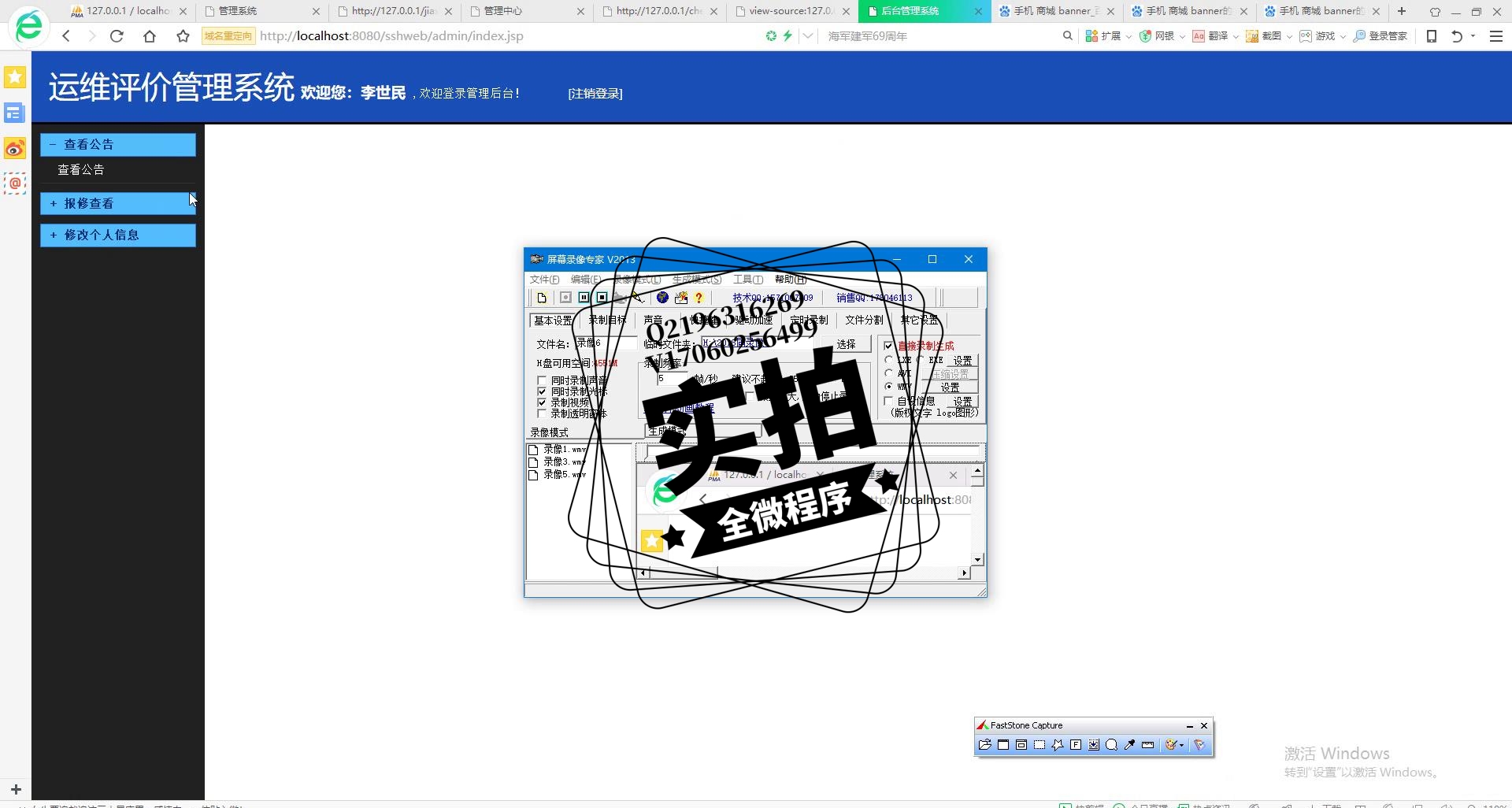Toggle 同时录制光标 checkbox

[542, 391]
